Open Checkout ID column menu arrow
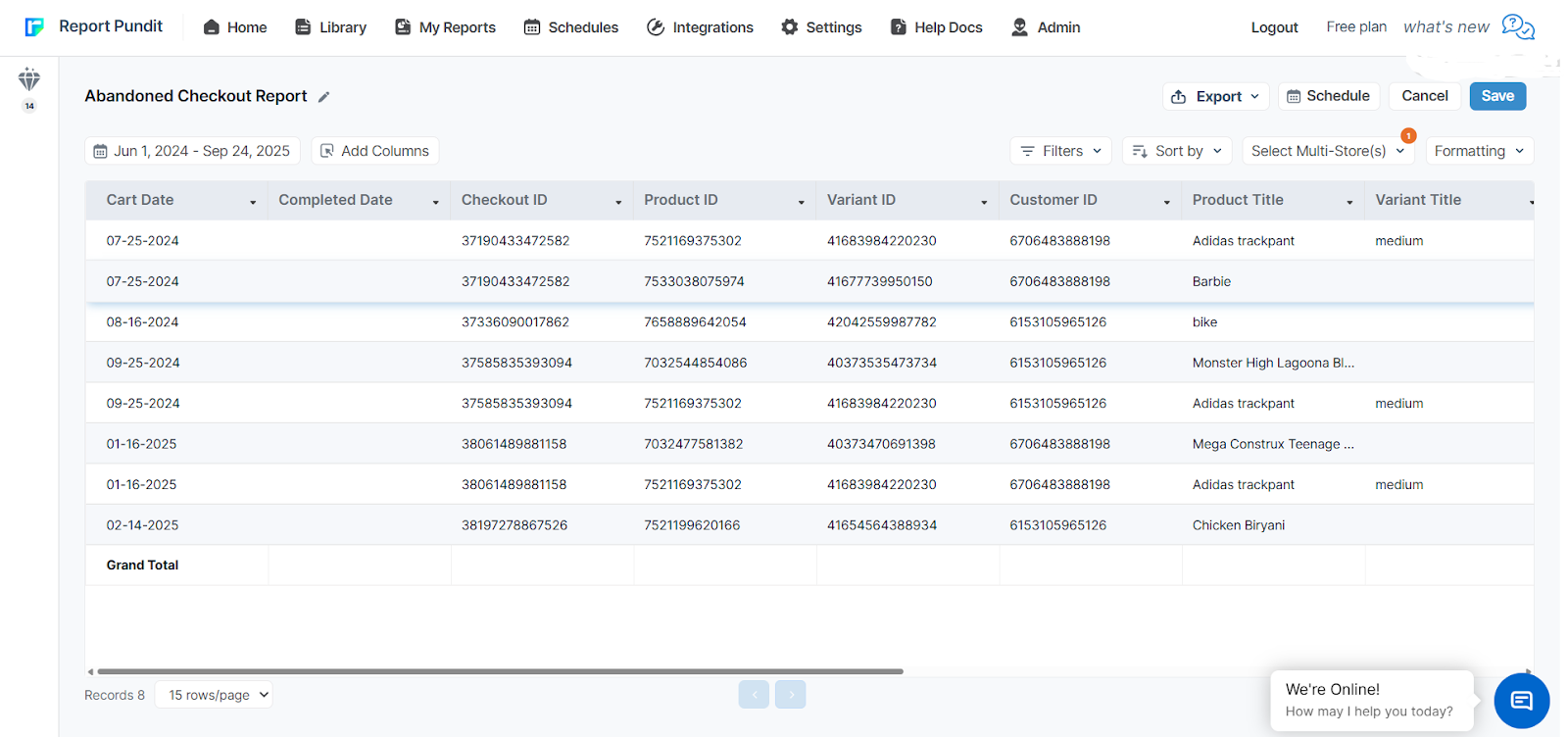Image resolution: width=1568 pixels, height=737 pixels. (x=618, y=202)
